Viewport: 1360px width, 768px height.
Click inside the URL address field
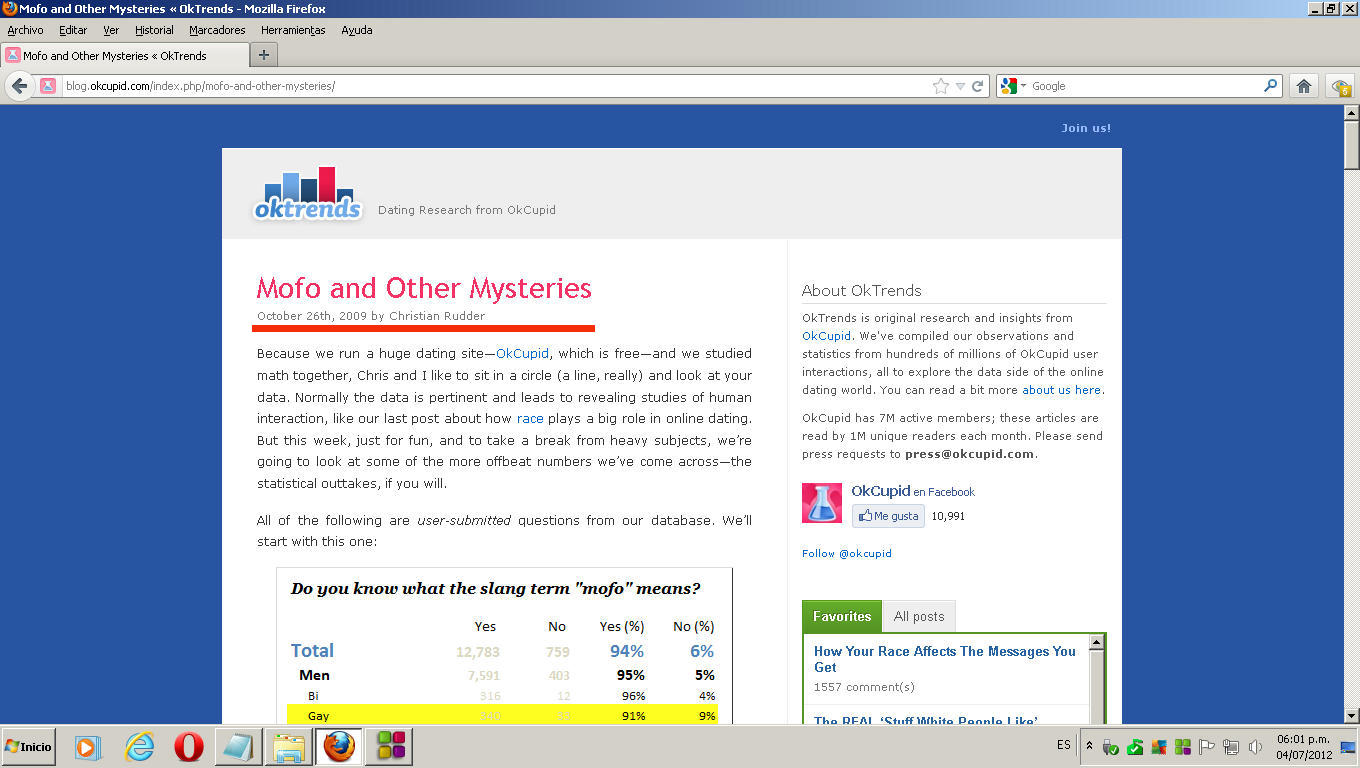coord(495,86)
